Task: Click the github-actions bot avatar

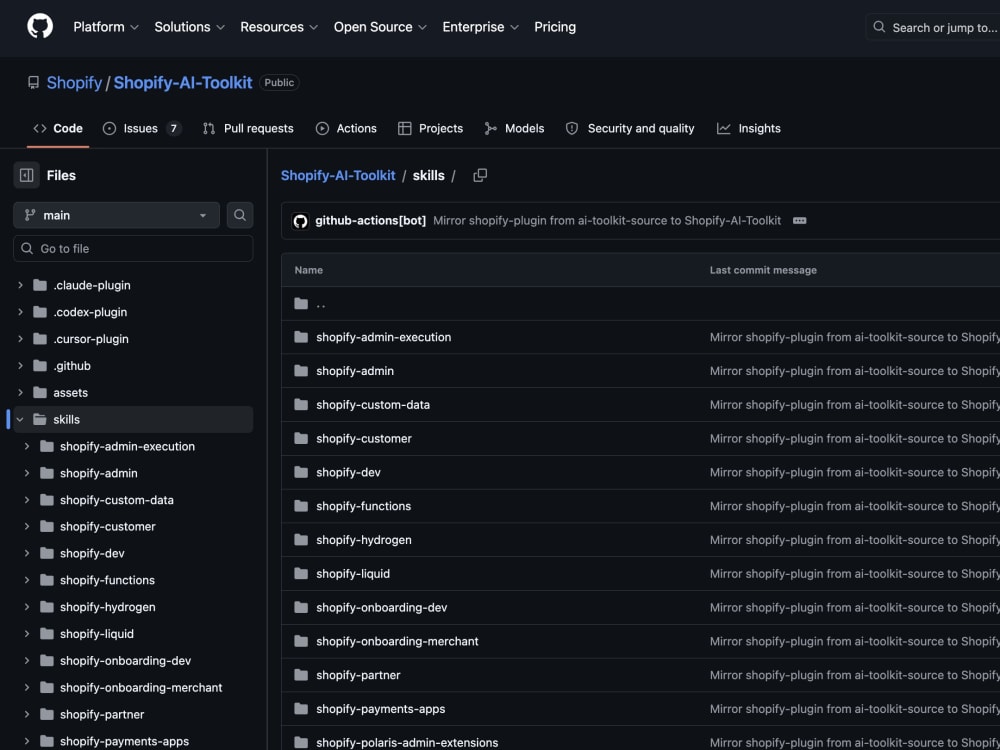Action: click(300, 221)
